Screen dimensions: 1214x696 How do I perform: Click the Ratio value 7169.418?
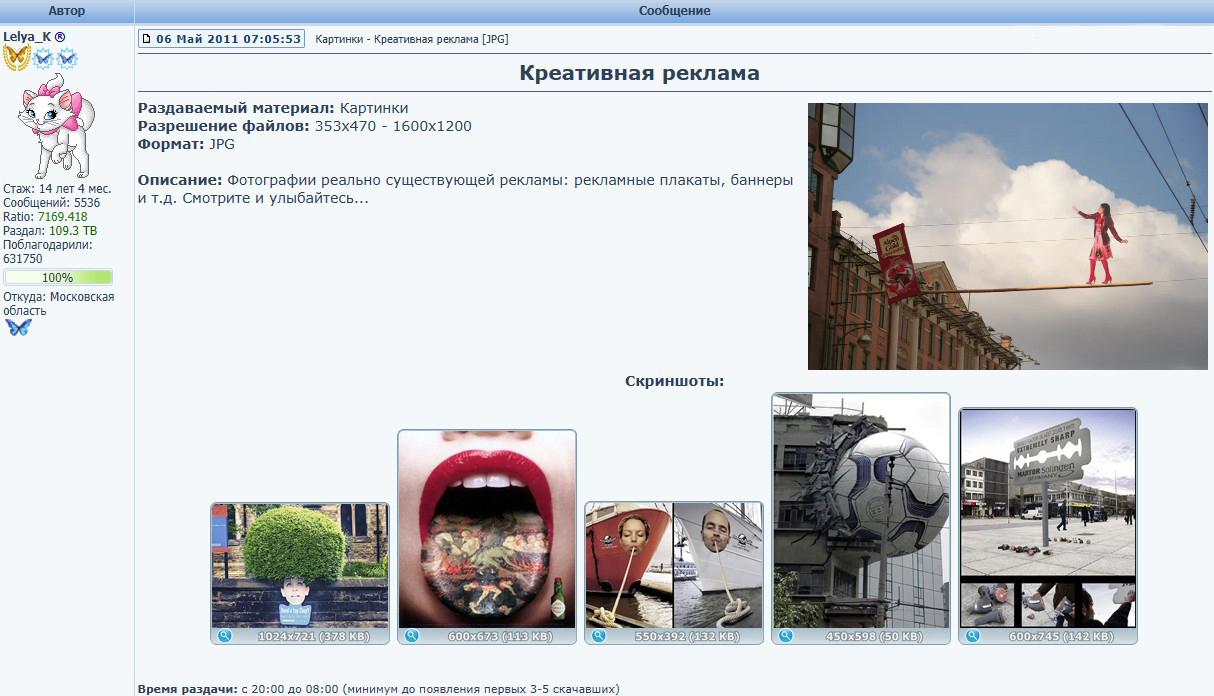pos(62,217)
